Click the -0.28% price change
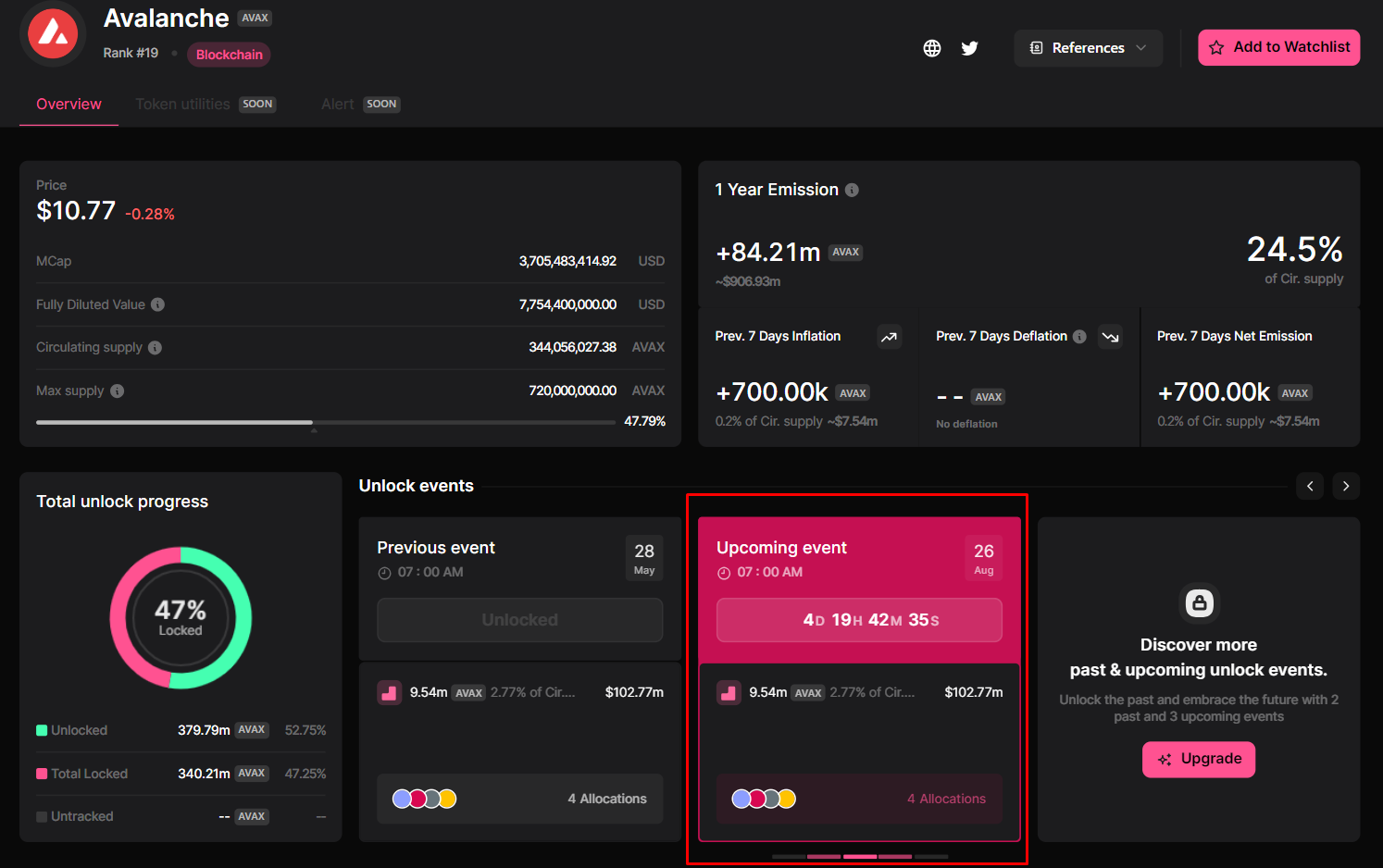The height and width of the screenshot is (868, 1383). [x=150, y=214]
